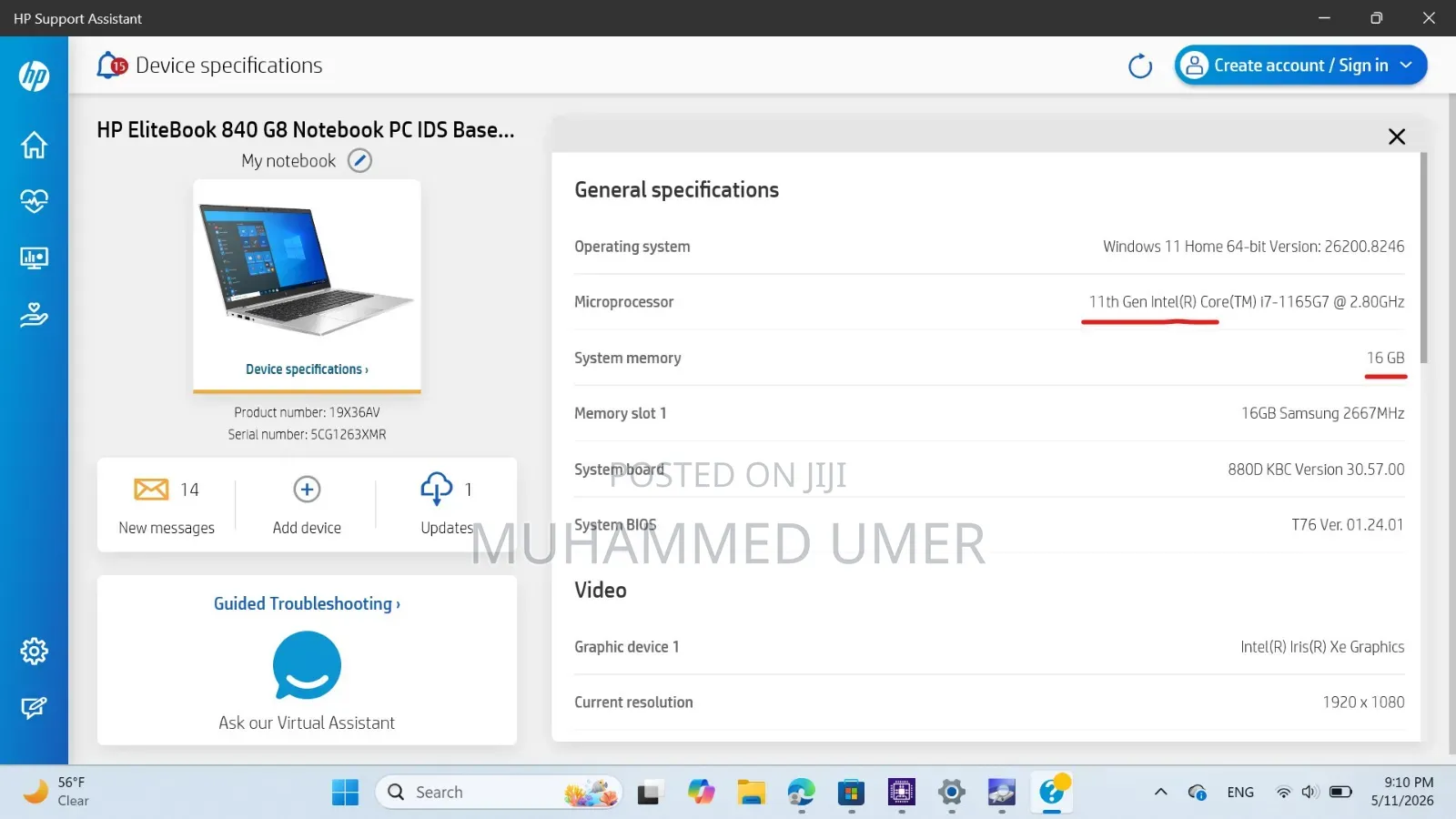Click the T76 Ver. 01.24.01 BIOS value

pyautogui.click(x=1347, y=525)
